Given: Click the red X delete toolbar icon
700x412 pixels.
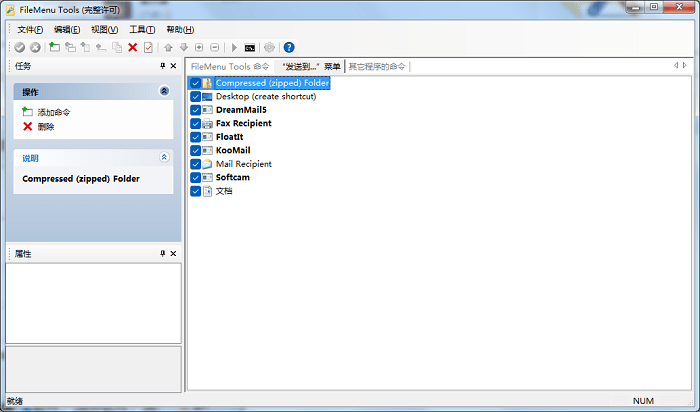Looking at the screenshot, I should point(133,47).
